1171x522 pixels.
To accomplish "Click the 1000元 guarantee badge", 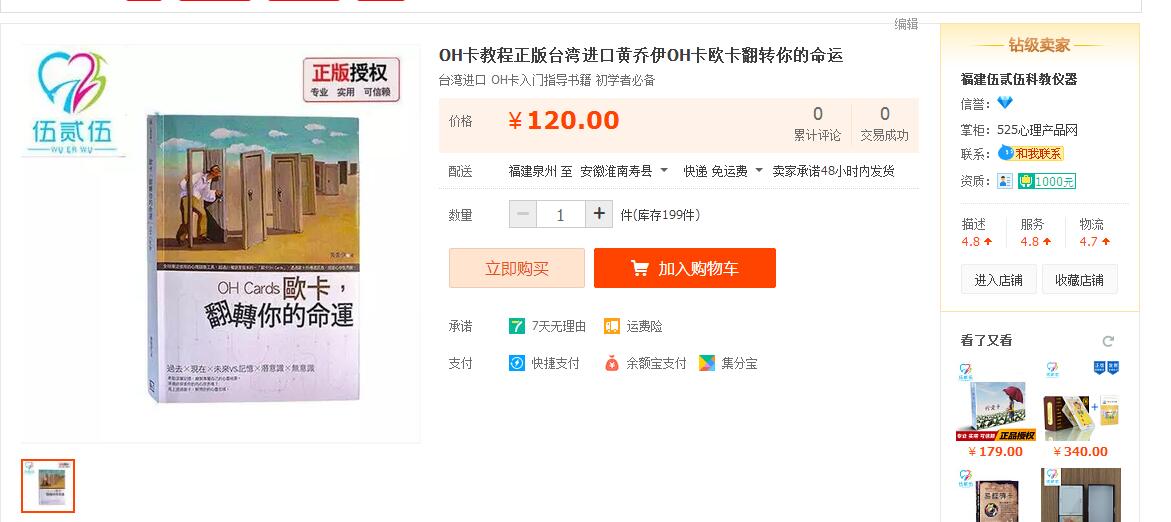I will 1046,181.
